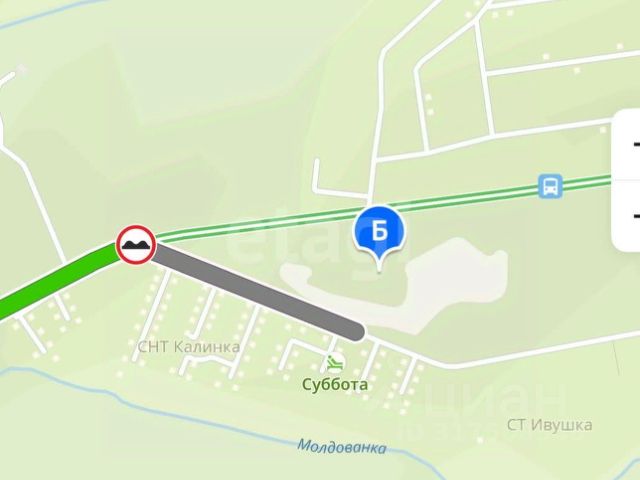640x480 pixels.
Task: Click small building square near СТ Ивушка
Action: coord(480,440)
